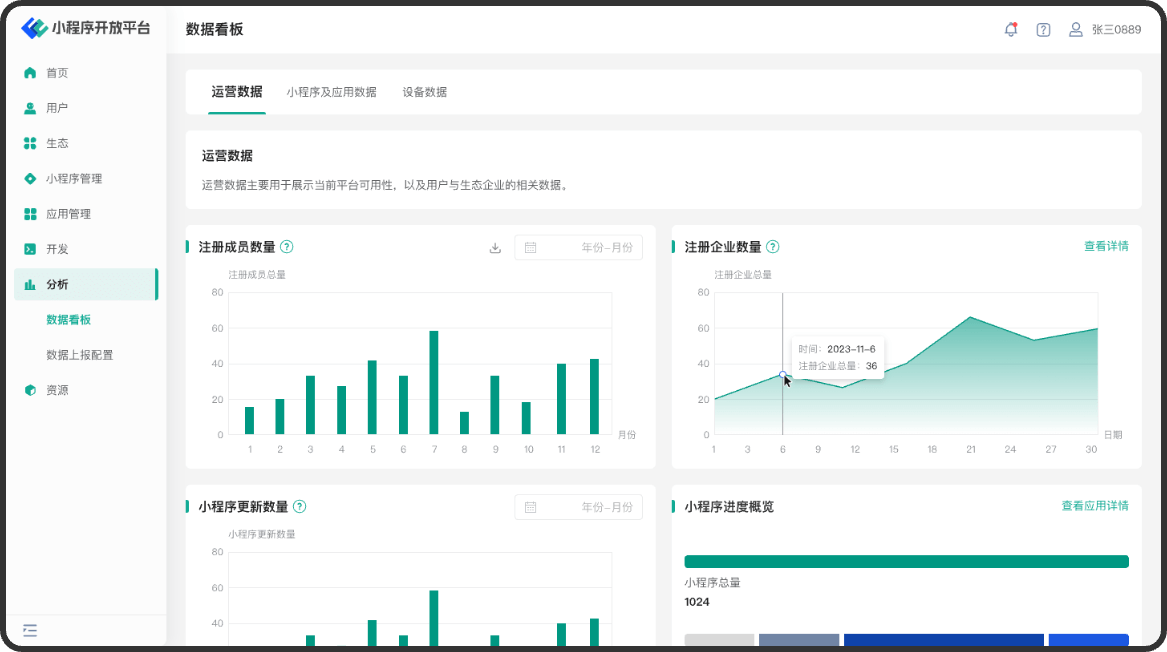Open the help question mark icon in header

(x=1043, y=30)
